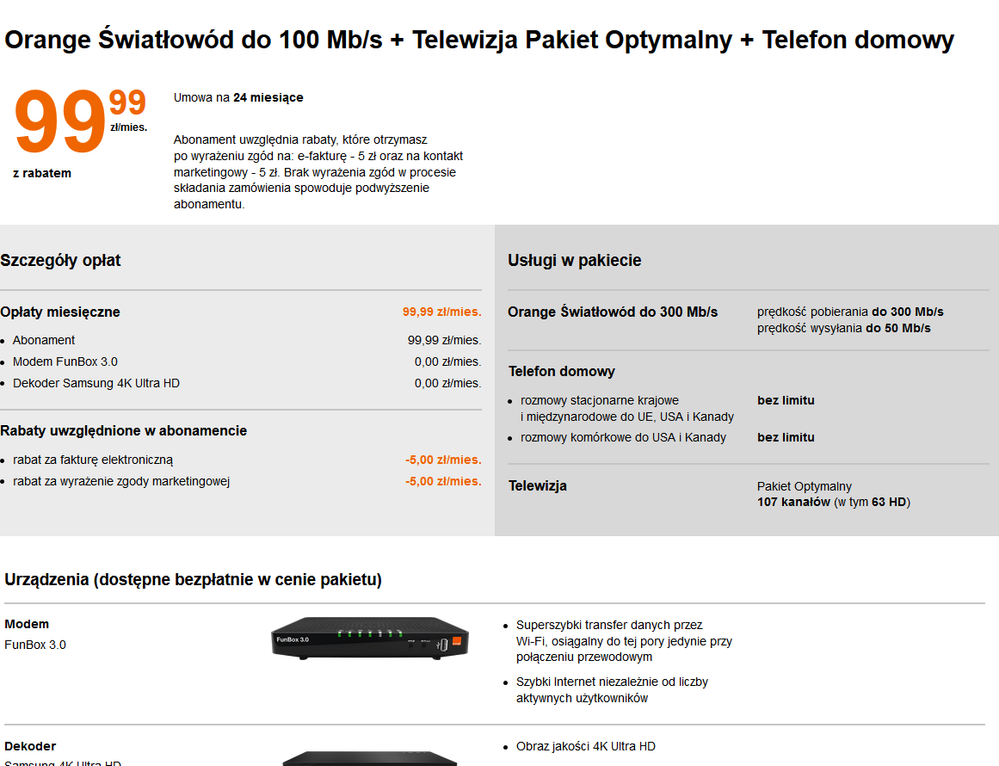Click the 'Orange Światłowód do 300 Mb/s' service label
The height and width of the screenshot is (766, 999).
[612, 312]
